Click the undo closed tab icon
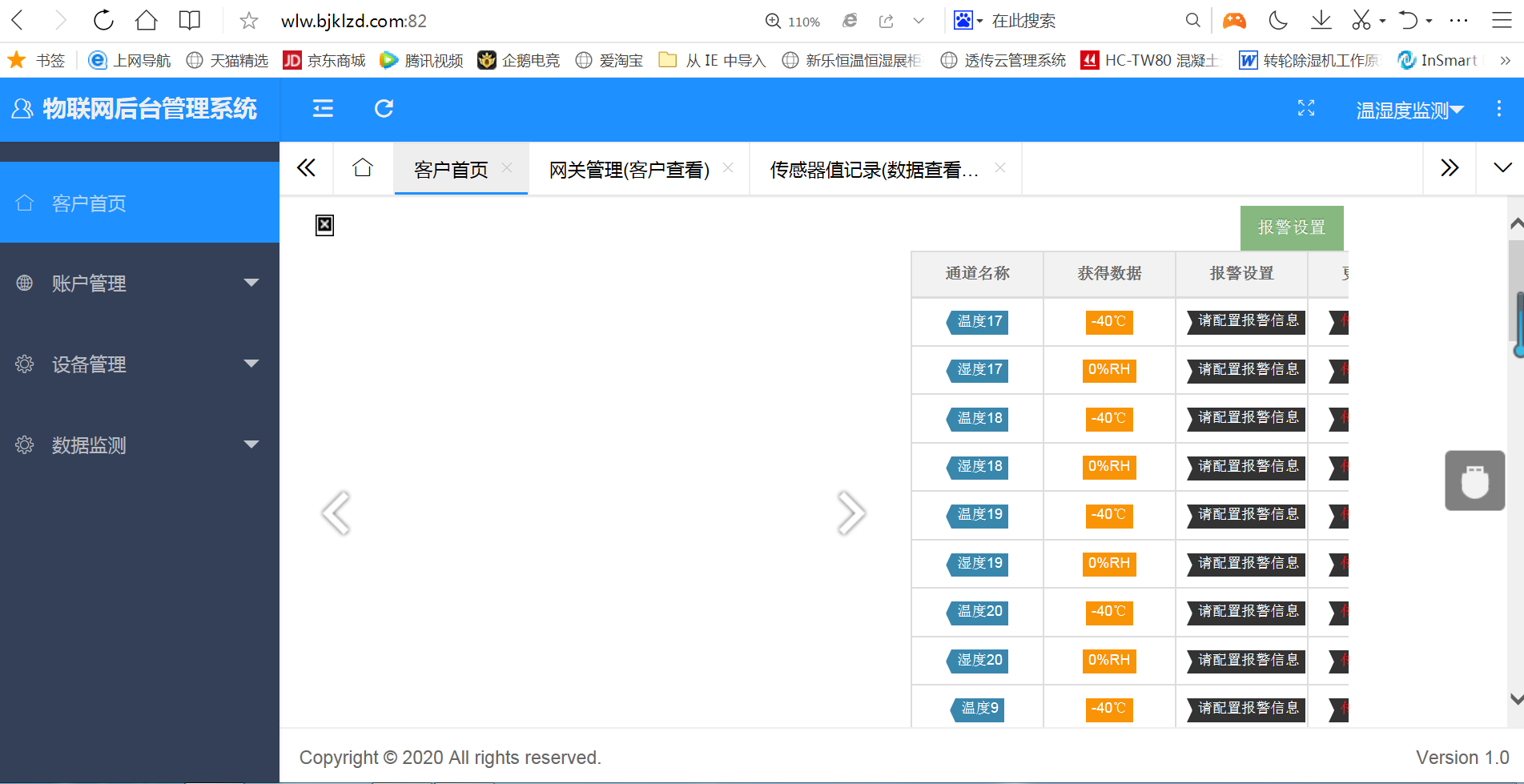 (x=1408, y=21)
